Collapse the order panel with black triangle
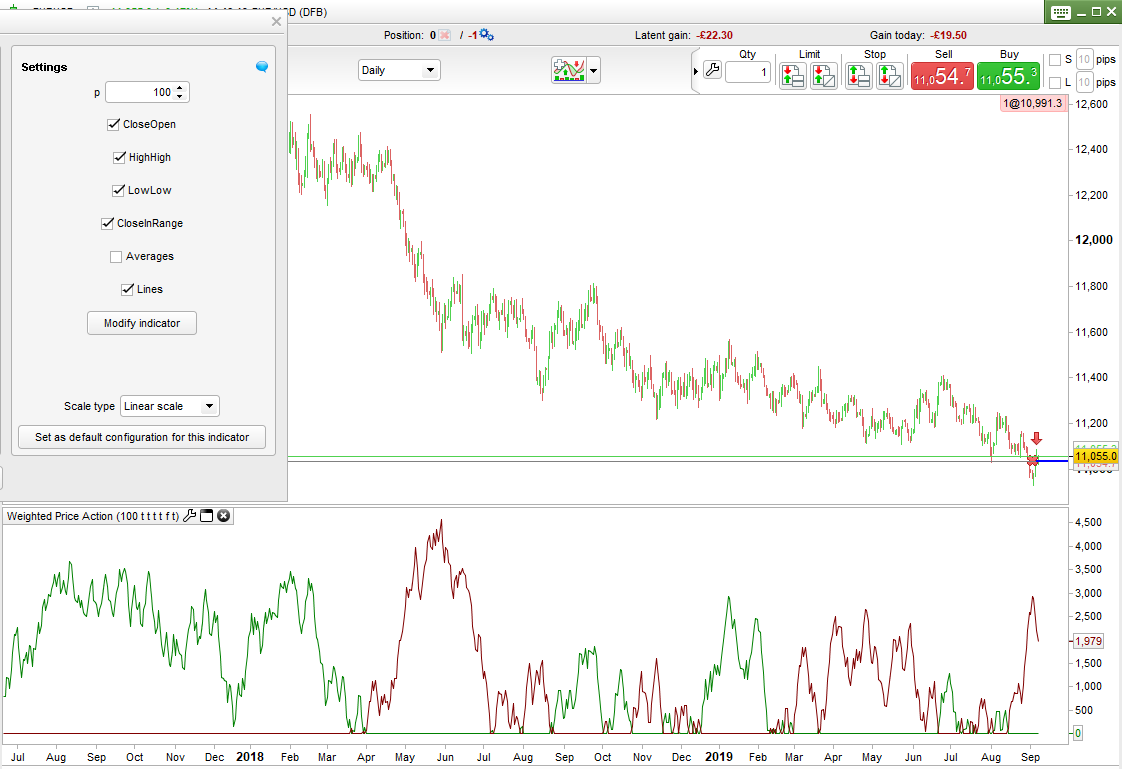Screen dimensions: 1122x769 coord(696,72)
